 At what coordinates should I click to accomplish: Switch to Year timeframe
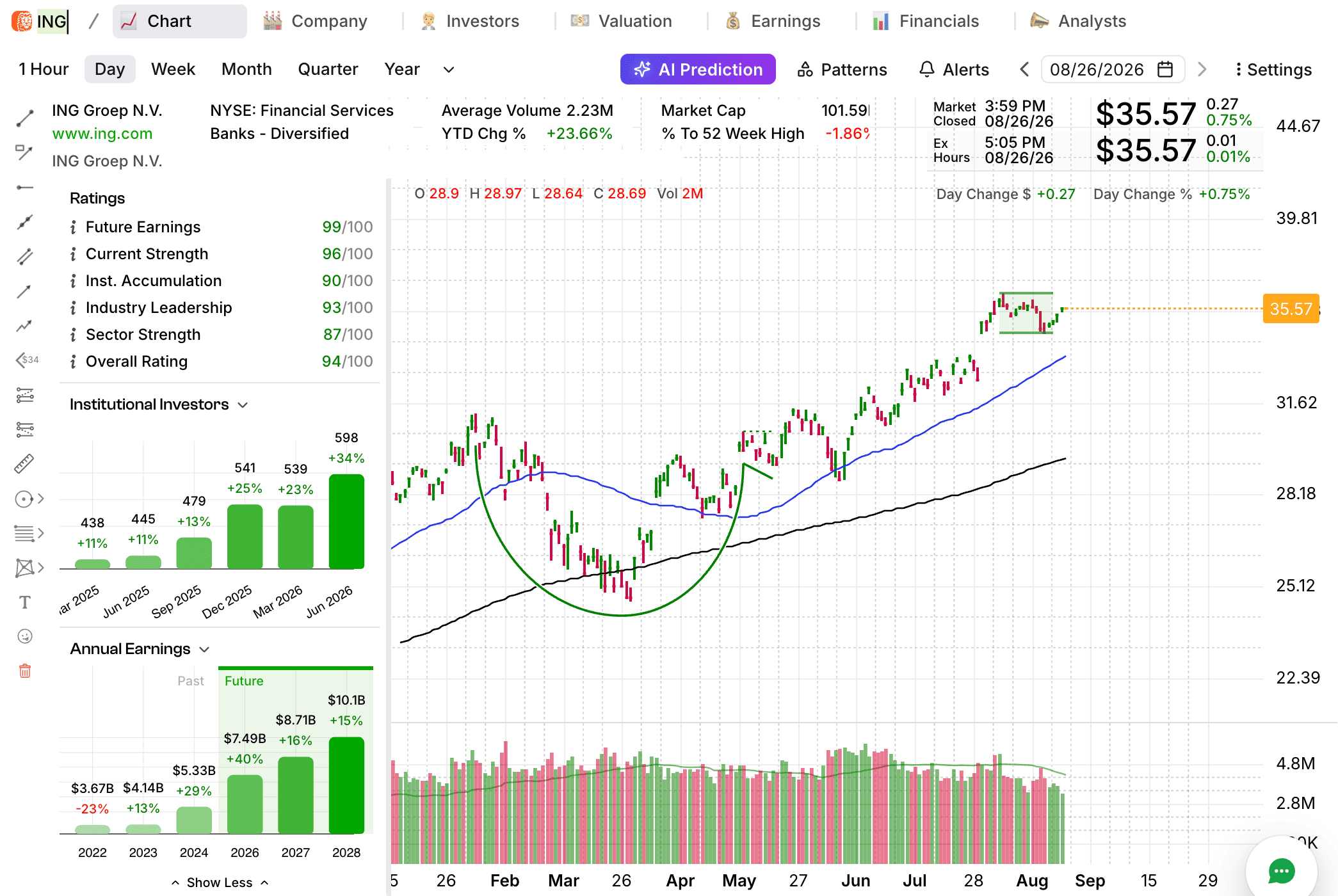click(402, 69)
